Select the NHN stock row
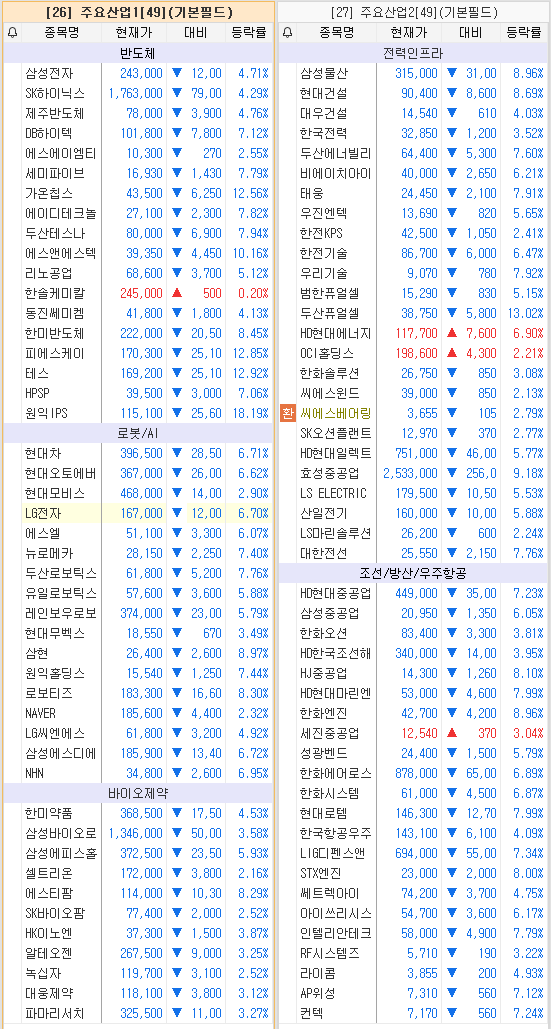 138,774
